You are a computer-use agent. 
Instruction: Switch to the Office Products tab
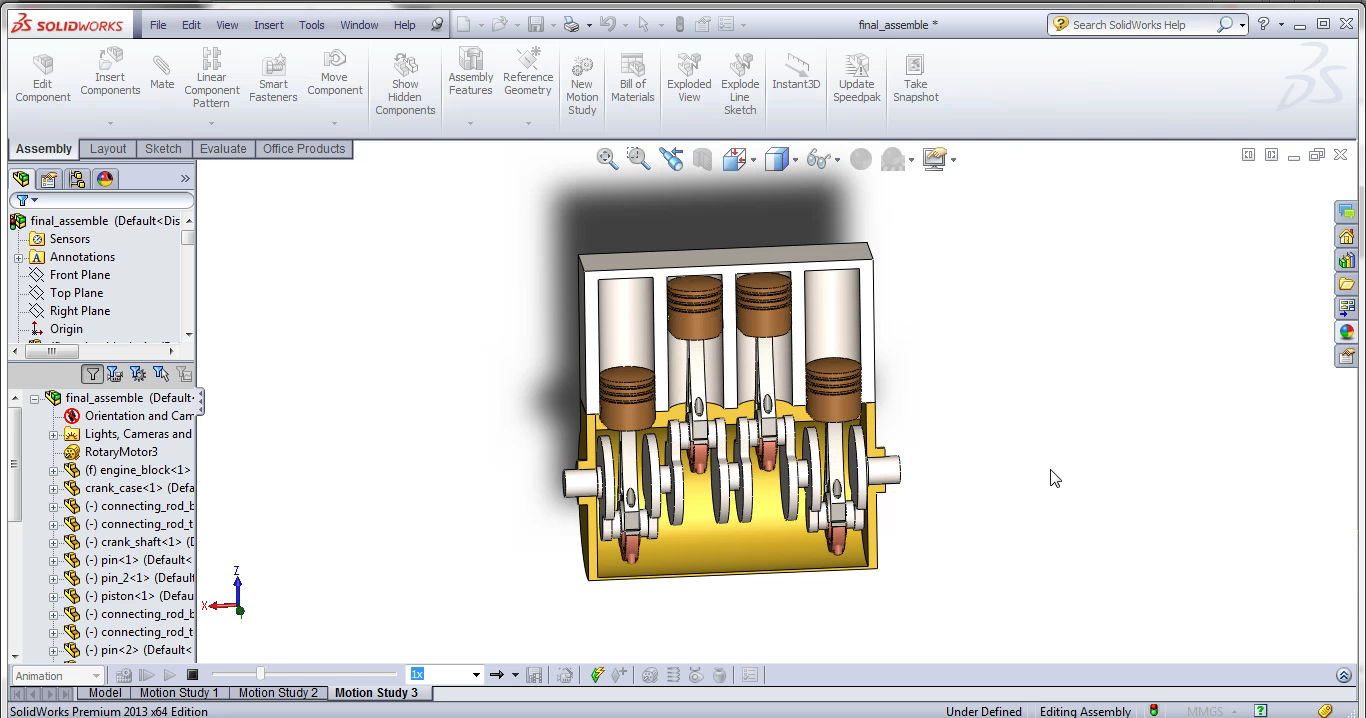click(x=304, y=149)
